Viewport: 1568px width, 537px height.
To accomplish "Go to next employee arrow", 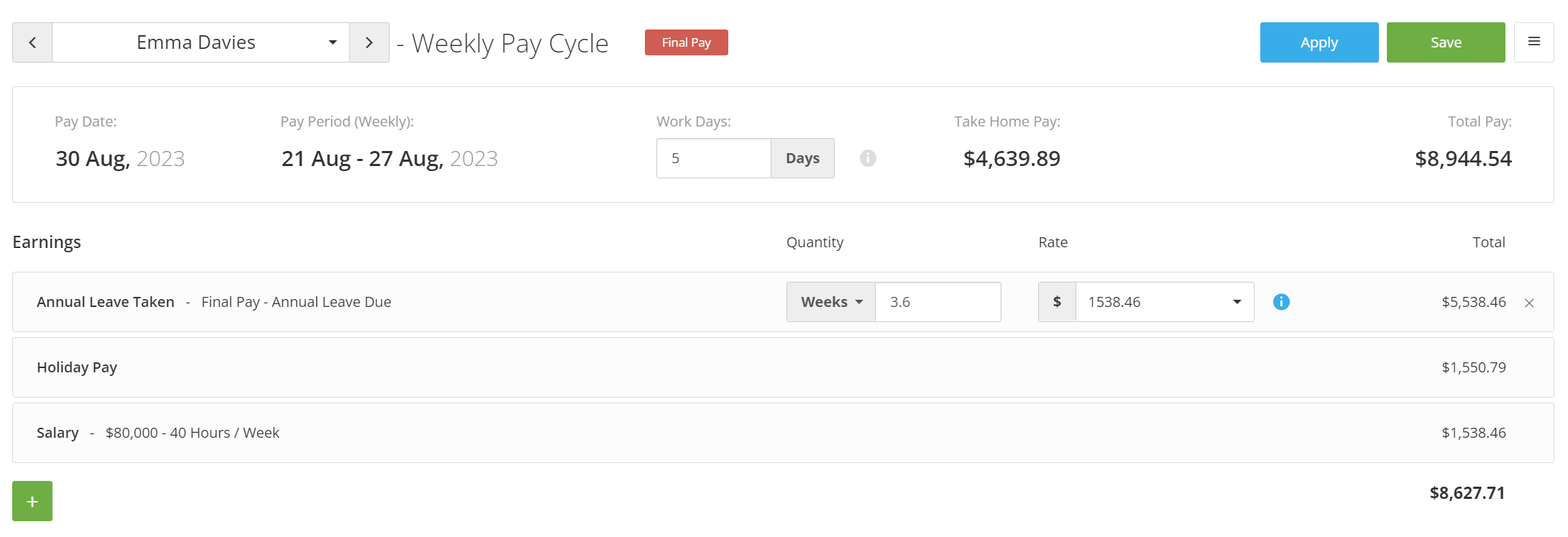I will tap(370, 42).
